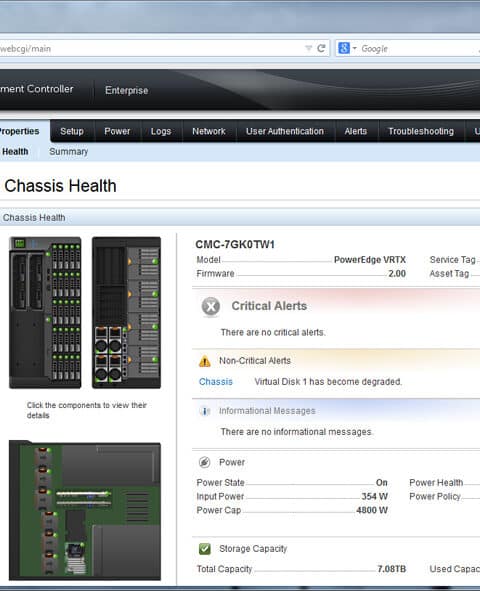Switch to the Logs tab
The height and width of the screenshot is (591, 480).
tap(161, 131)
